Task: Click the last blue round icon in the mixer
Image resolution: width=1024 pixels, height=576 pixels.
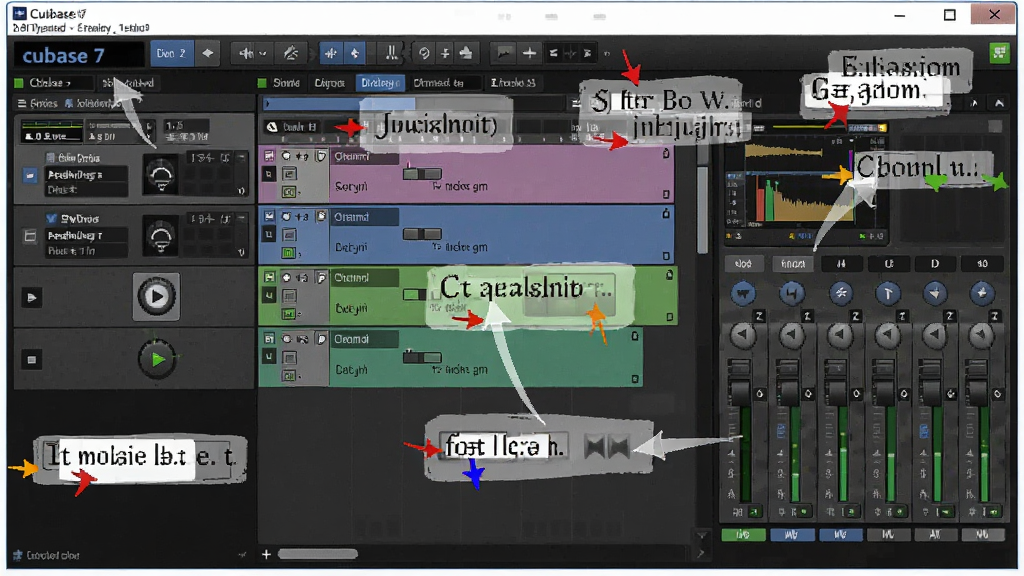Action: pyautogui.click(x=982, y=294)
